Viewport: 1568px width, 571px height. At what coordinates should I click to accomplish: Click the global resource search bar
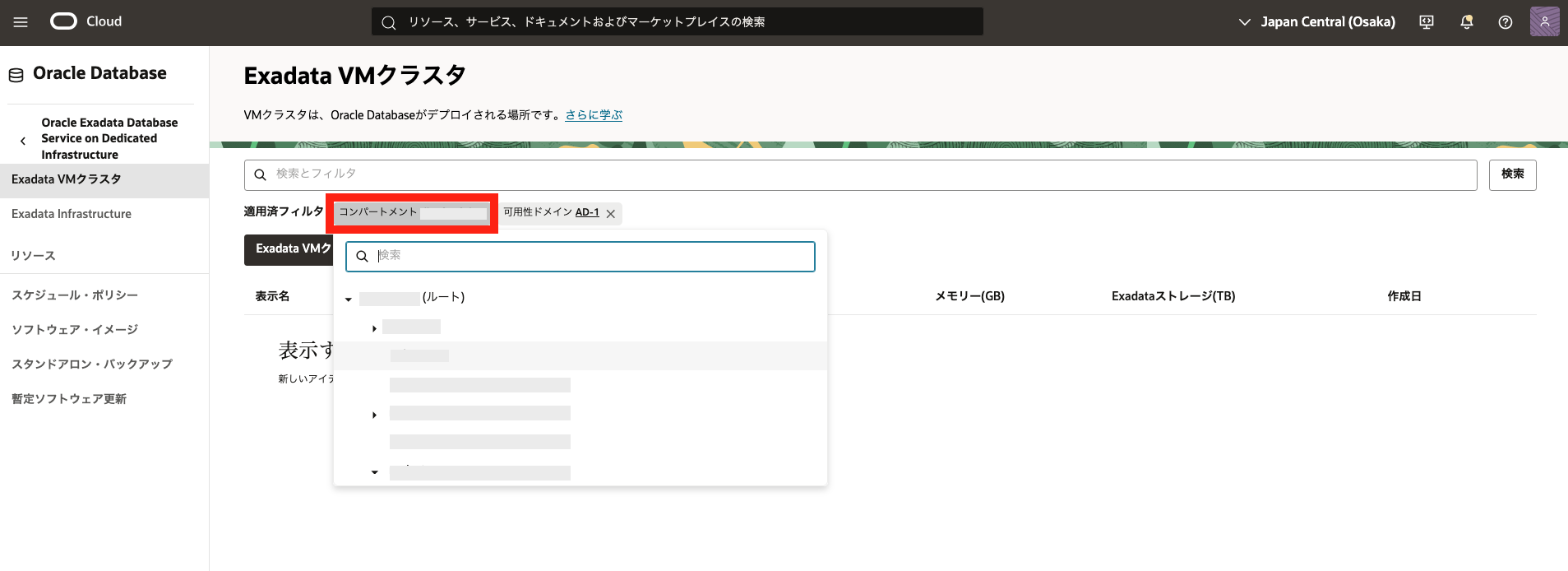click(677, 22)
